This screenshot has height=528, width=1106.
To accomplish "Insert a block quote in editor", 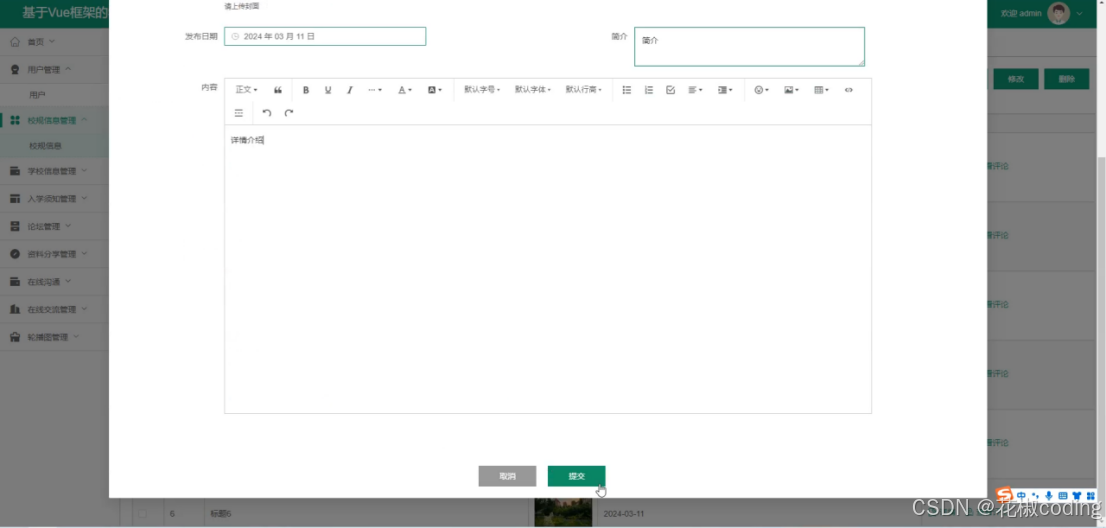I will coord(278,90).
